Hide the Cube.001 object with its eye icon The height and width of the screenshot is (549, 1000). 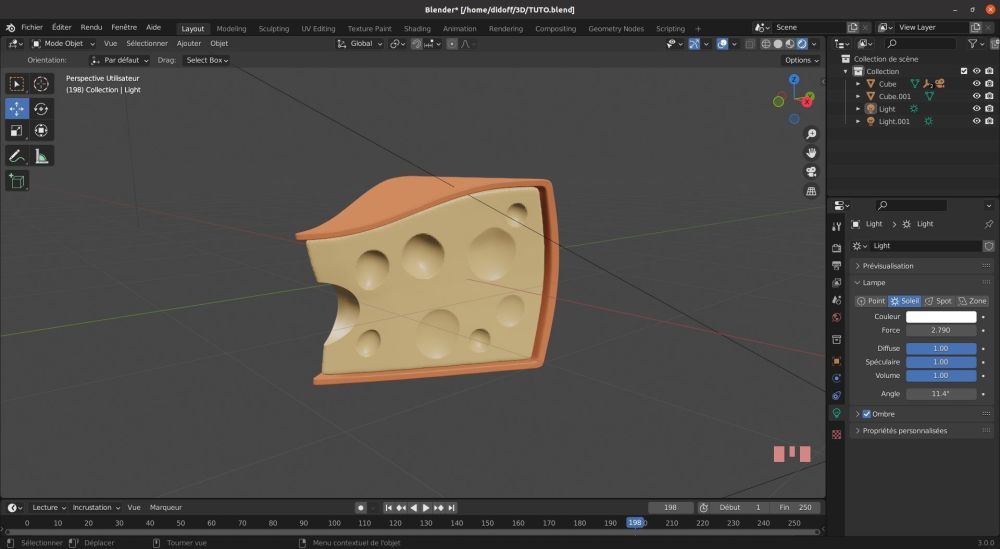(x=976, y=96)
